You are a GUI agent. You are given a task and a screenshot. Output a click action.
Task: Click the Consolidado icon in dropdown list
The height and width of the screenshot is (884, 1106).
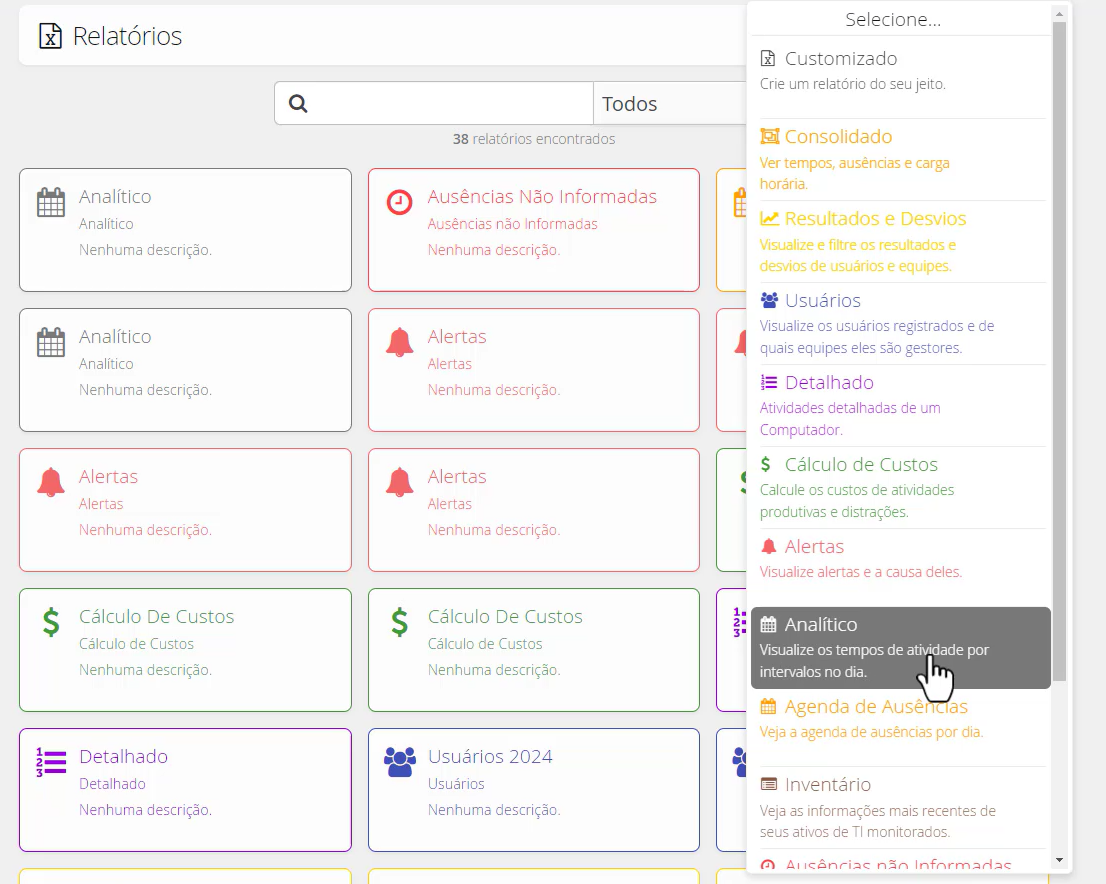pos(770,136)
